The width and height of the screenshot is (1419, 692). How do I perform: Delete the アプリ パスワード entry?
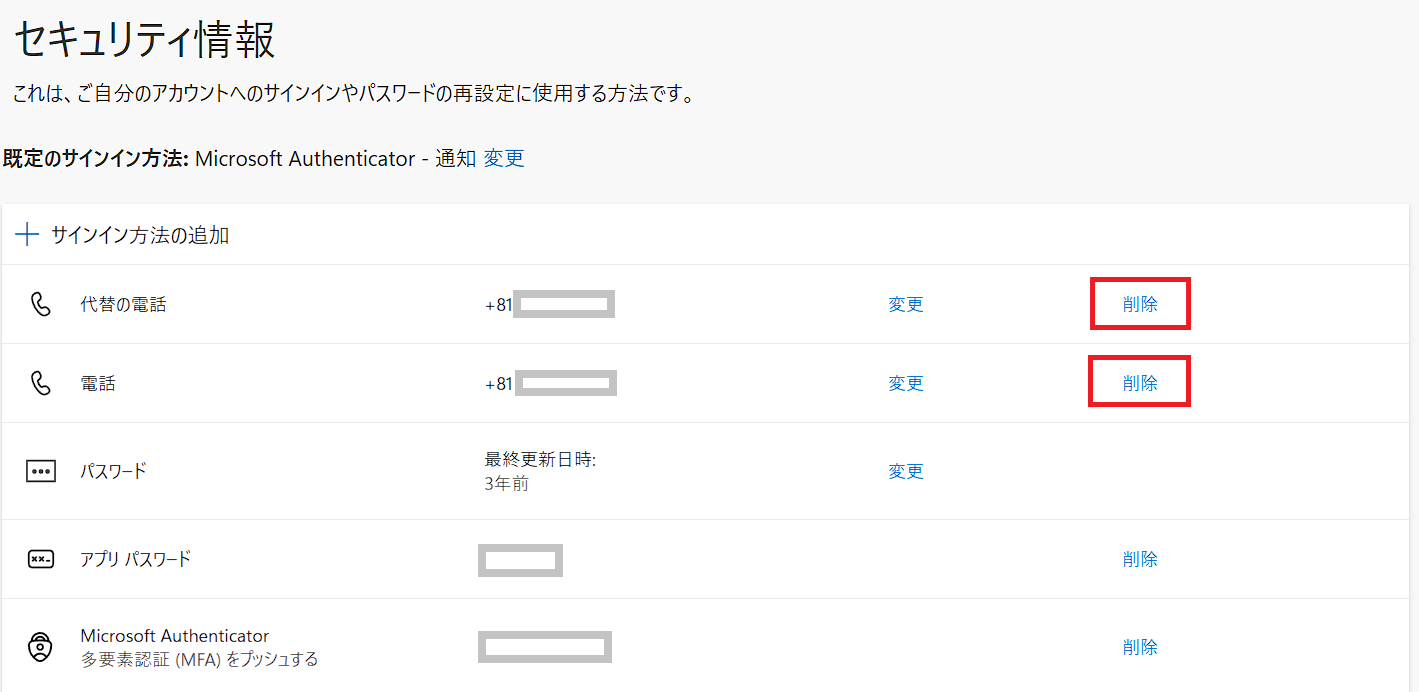click(1140, 559)
